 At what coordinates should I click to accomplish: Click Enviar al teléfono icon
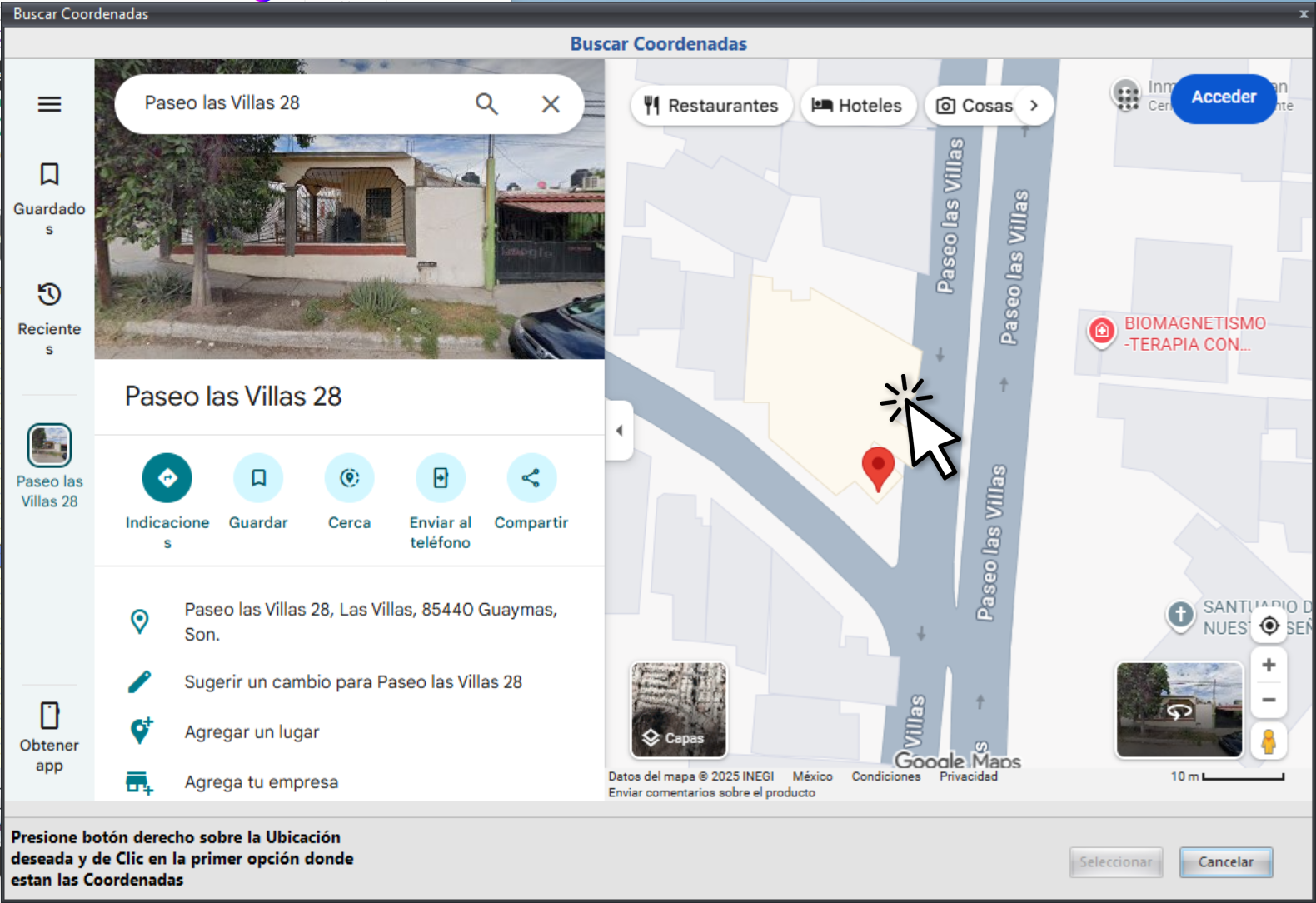pos(440,478)
